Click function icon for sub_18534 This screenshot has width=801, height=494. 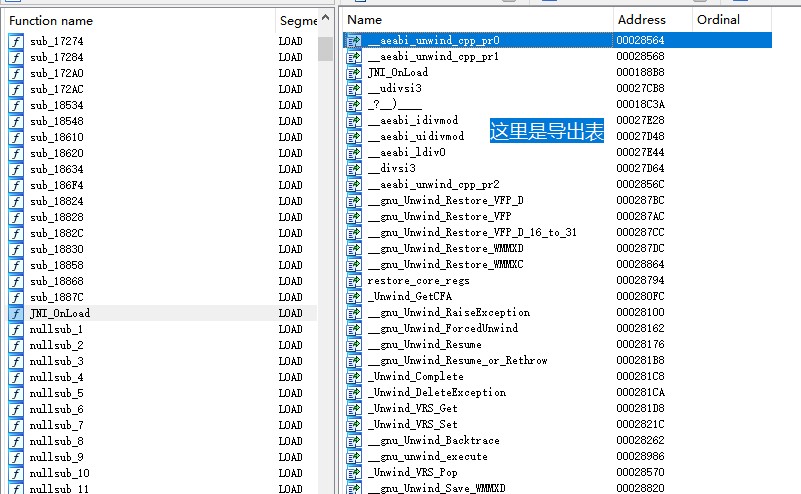coord(16,105)
